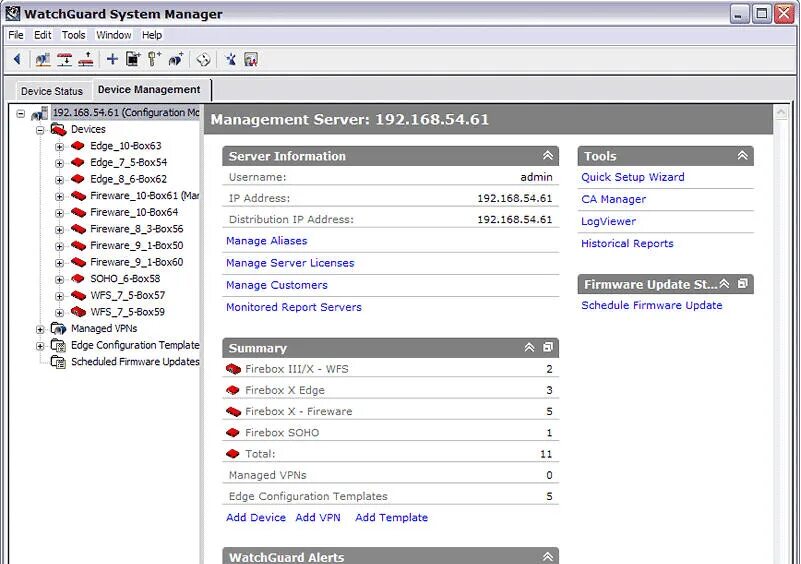Click the red device icon beside Edge_10-Box63
This screenshot has height=564, width=801.
[x=78, y=146]
